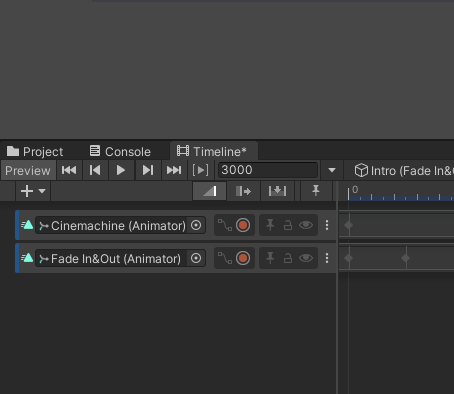Switch to the Project tab
454x394 pixels.
coord(35,152)
